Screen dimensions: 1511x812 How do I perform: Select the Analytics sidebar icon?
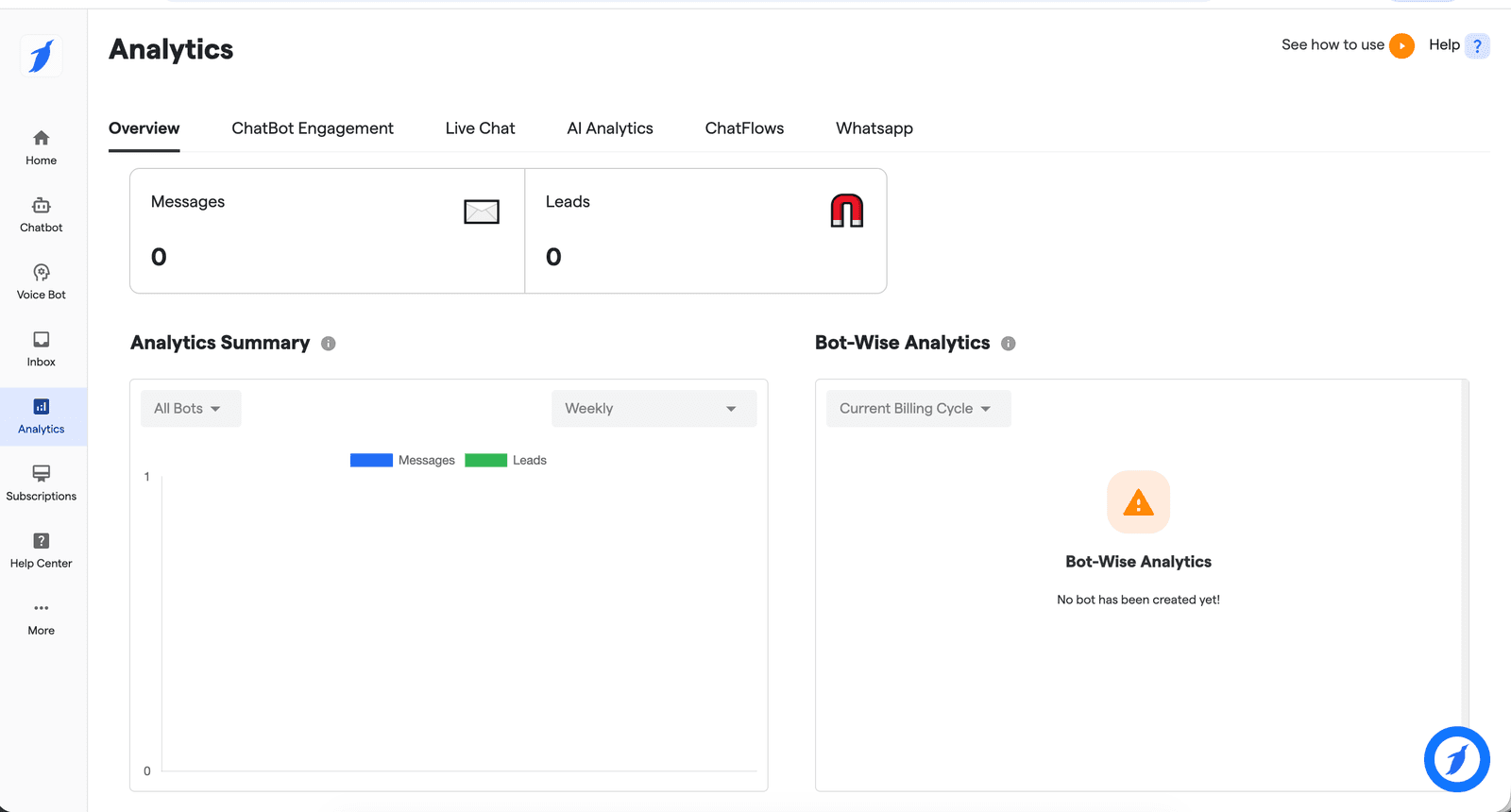[x=42, y=406]
